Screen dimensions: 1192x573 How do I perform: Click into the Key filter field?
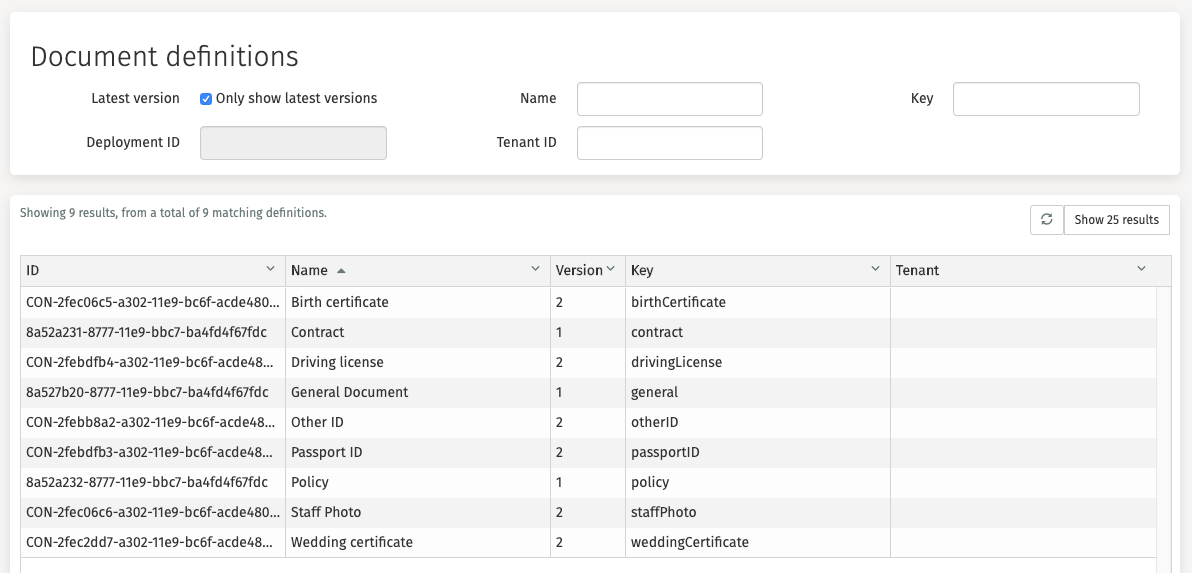1045,99
